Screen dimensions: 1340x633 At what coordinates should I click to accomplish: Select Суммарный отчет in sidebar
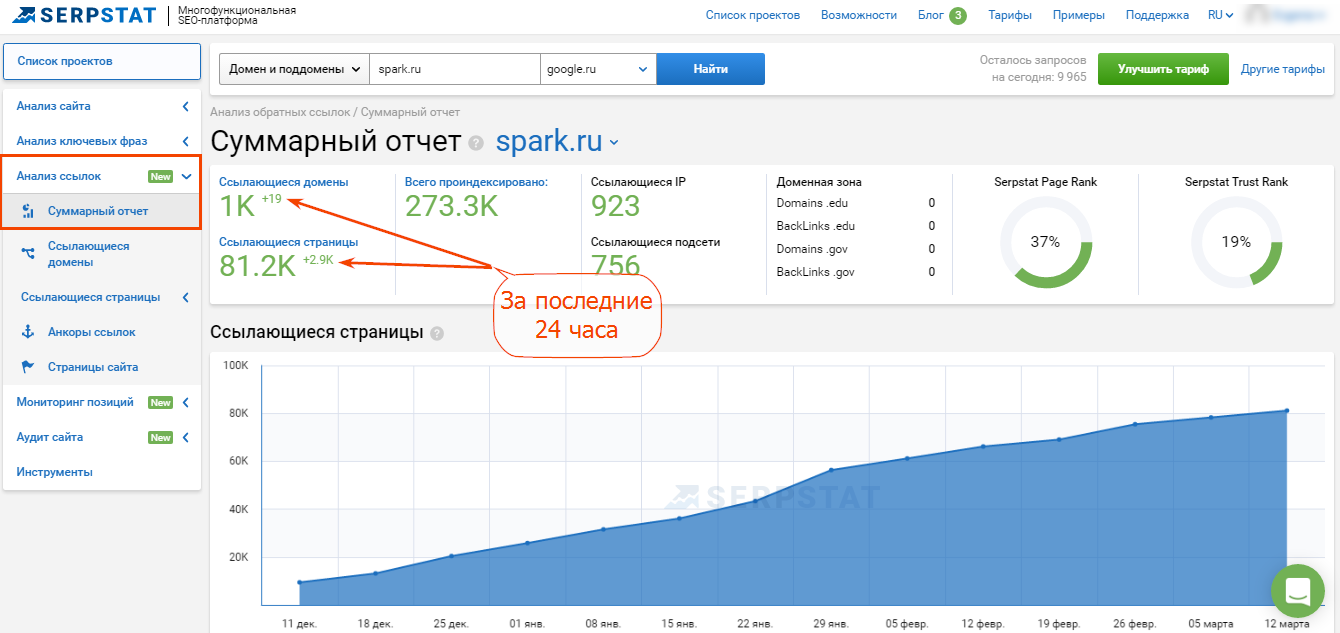pyautogui.click(x=98, y=211)
